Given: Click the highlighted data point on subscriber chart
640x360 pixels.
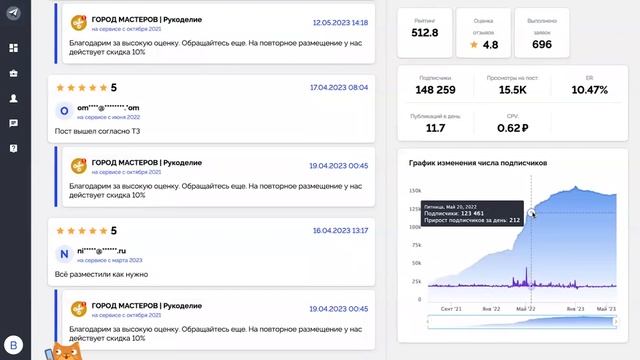Looking at the screenshot, I should coord(531,213).
